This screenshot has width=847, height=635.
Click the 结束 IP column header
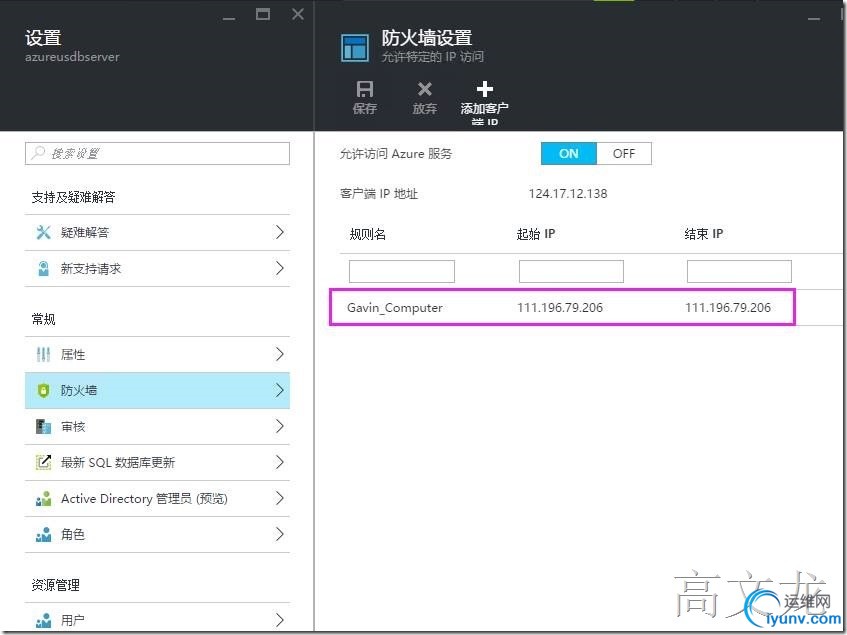point(704,234)
